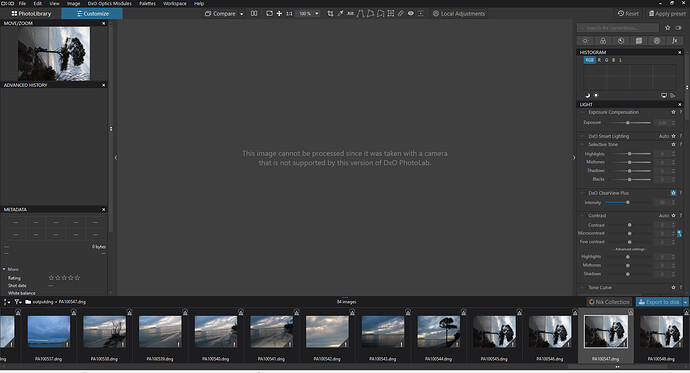Viewport: 690px width, 373px height.
Task: Click the Compare button
Action: pos(220,14)
